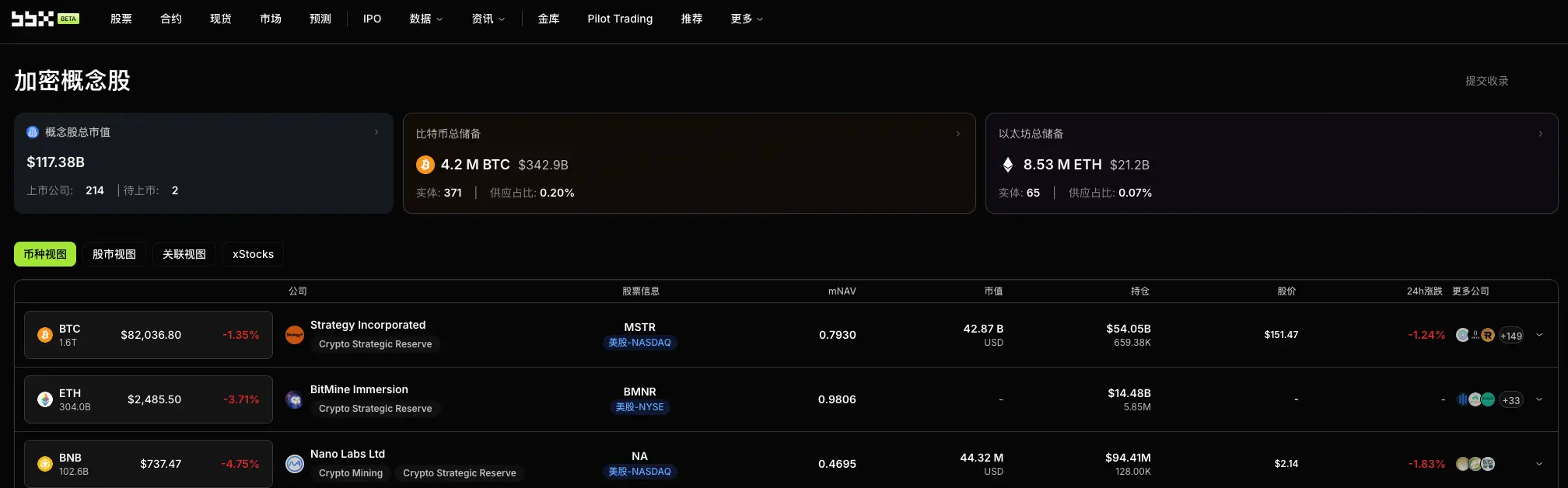The width and height of the screenshot is (1568, 488).
Task: Select the ETH coin card
Action: click(x=149, y=399)
